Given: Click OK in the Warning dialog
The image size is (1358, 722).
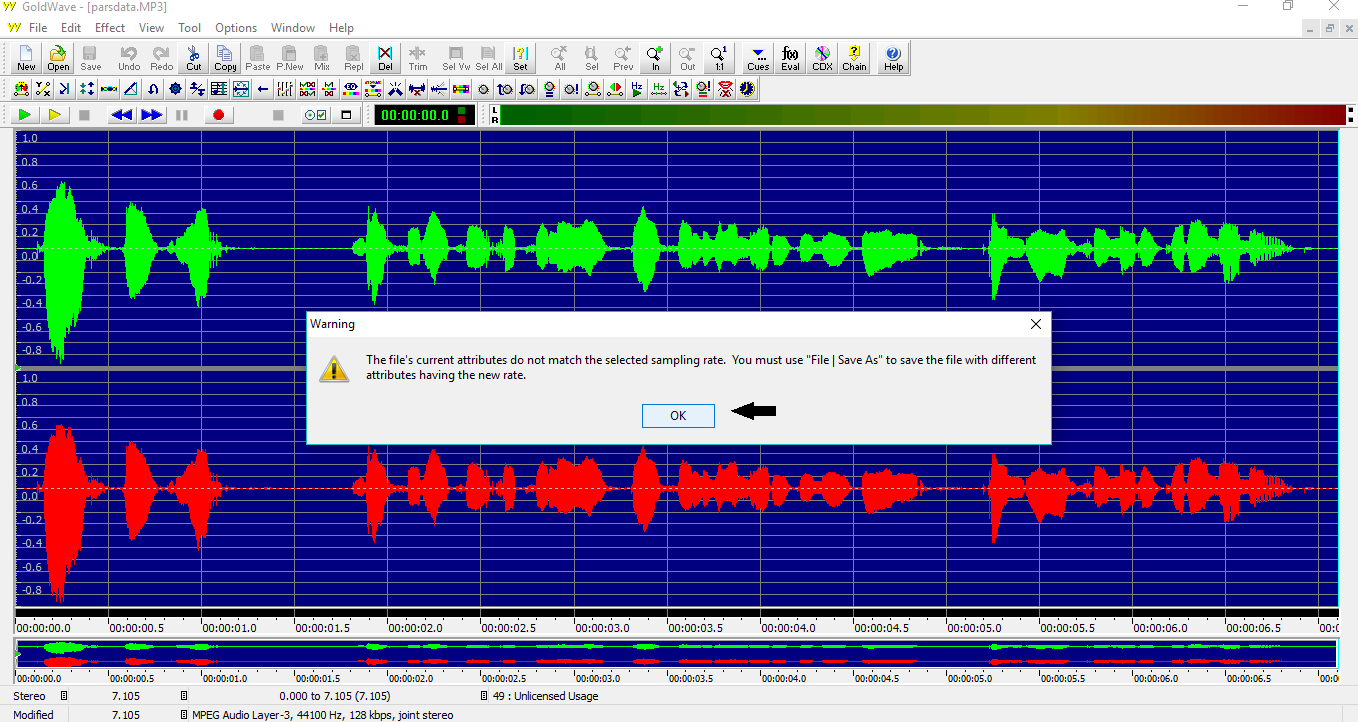Looking at the screenshot, I should click(x=678, y=416).
